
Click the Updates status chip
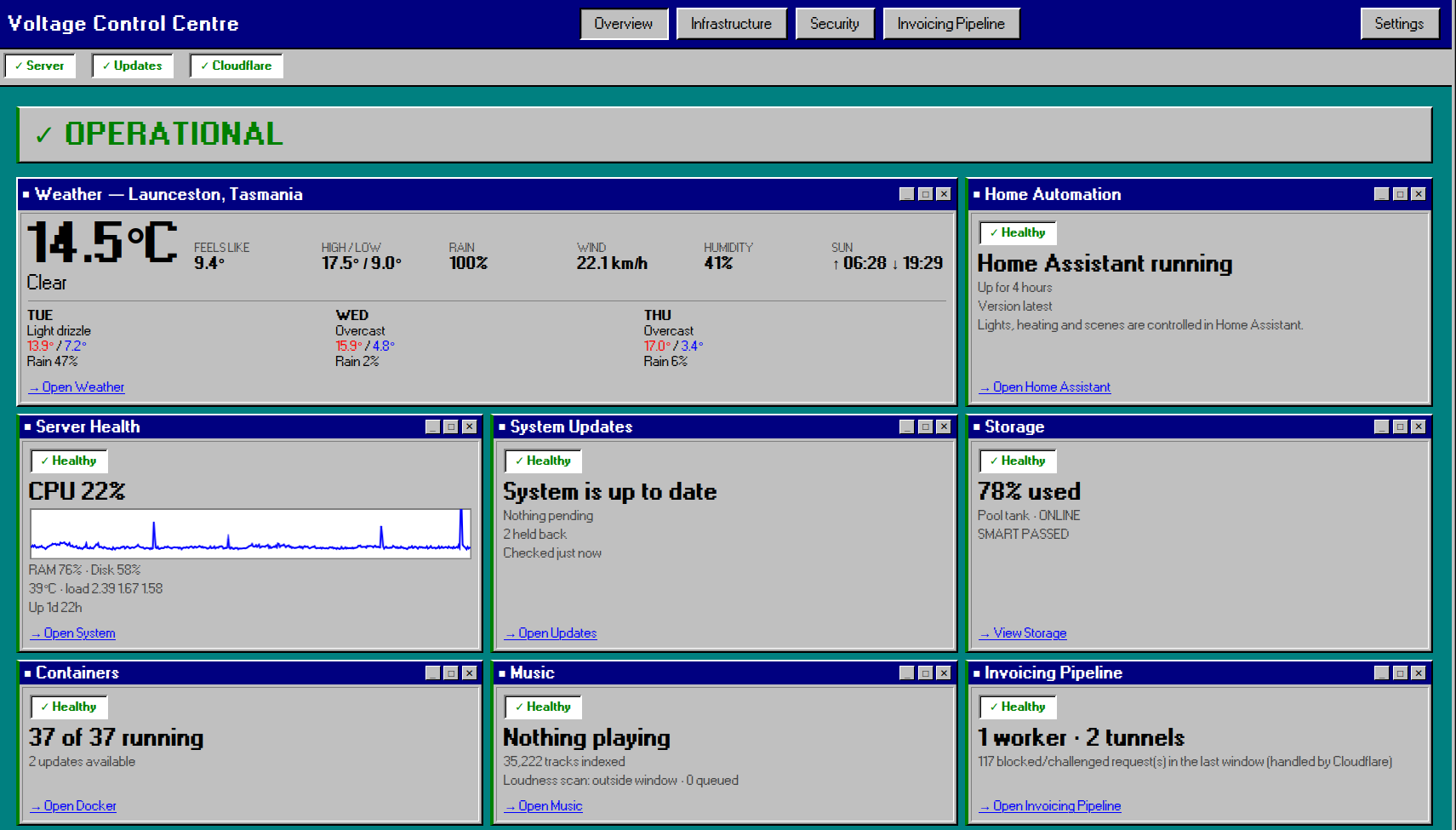pos(133,66)
